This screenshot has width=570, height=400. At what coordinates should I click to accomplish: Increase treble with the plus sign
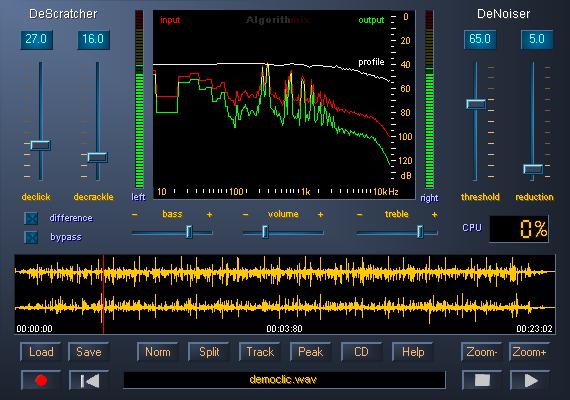click(x=434, y=215)
